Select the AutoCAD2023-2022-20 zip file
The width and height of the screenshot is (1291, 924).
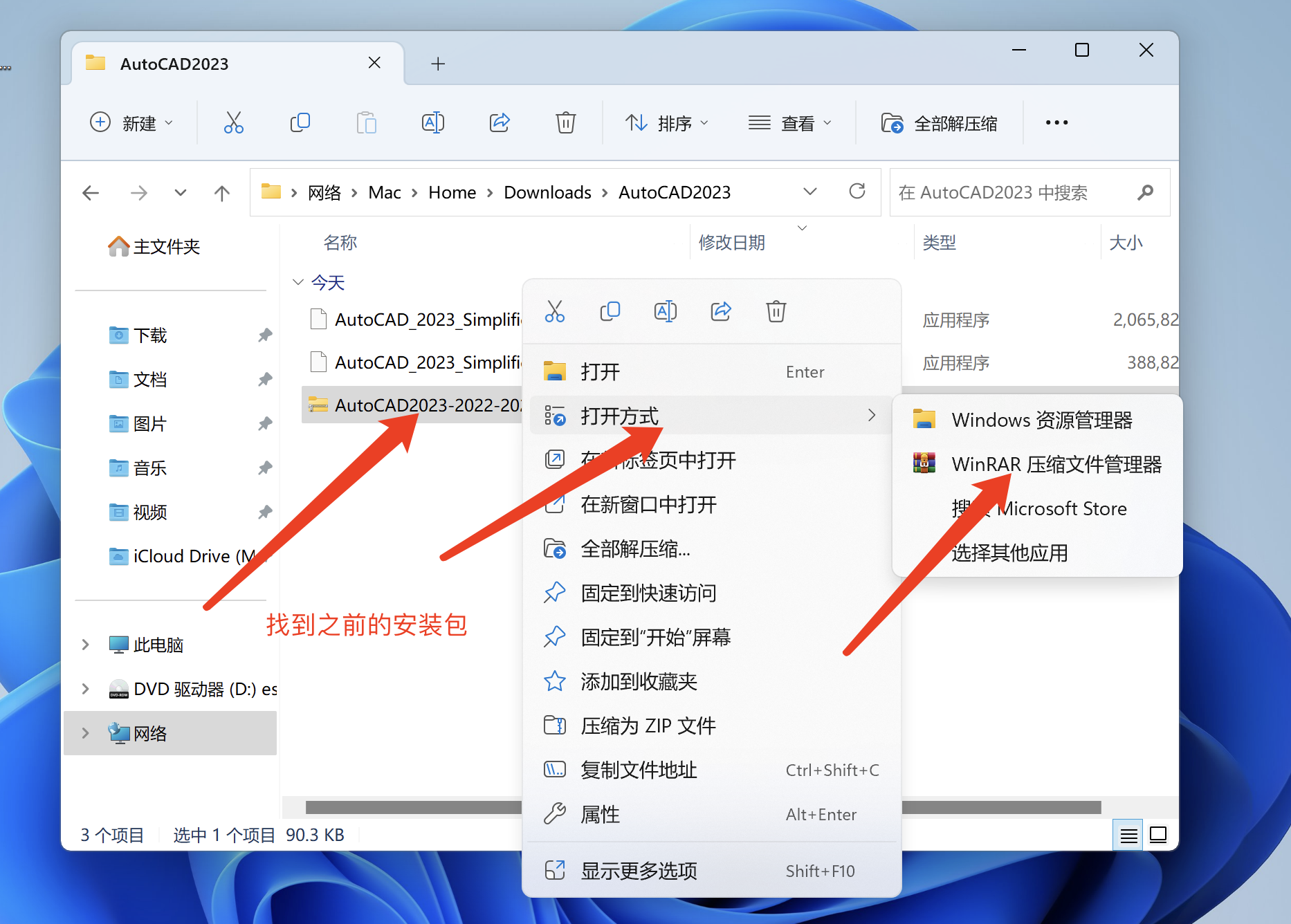pyautogui.click(x=412, y=405)
